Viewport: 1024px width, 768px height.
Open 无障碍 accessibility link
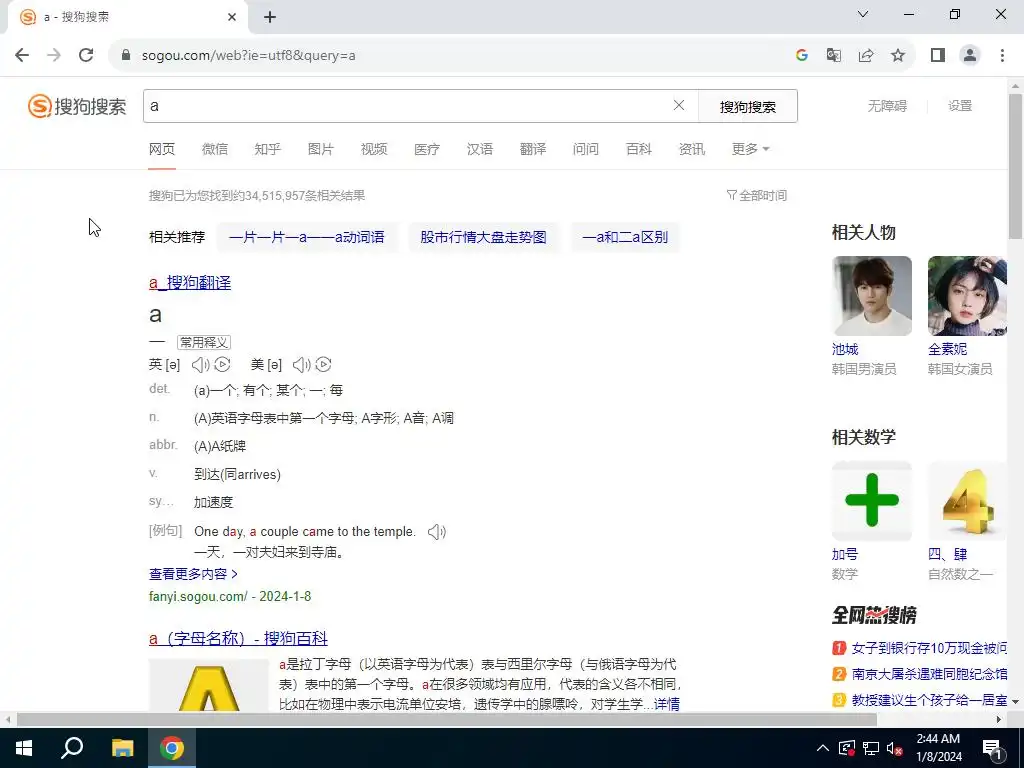[887, 106]
